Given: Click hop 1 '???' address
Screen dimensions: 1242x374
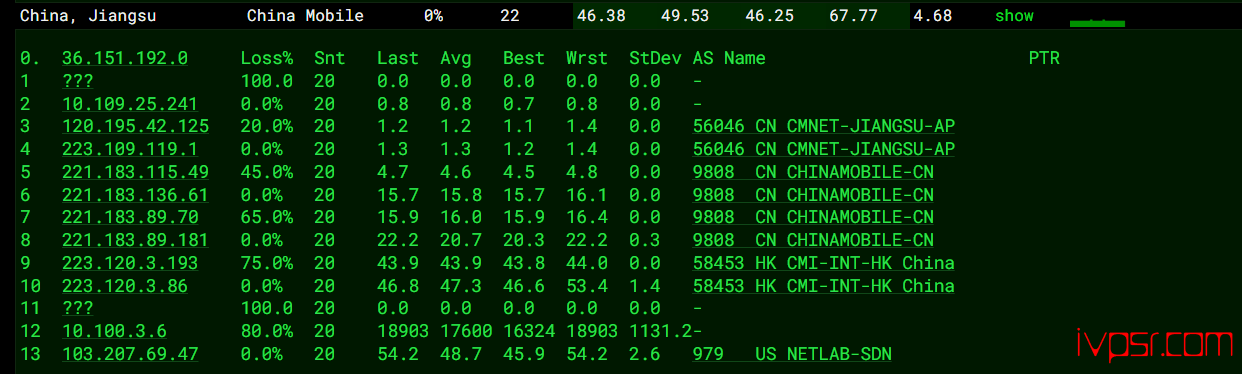Looking at the screenshot, I should pyautogui.click(x=78, y=81).
